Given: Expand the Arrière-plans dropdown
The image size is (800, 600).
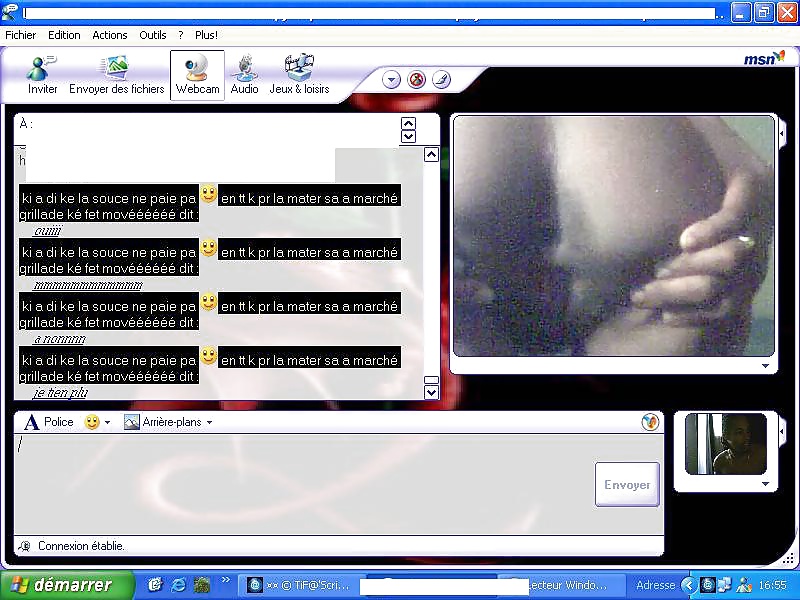Looking at the screenshot, I should (x=168, y=422).
